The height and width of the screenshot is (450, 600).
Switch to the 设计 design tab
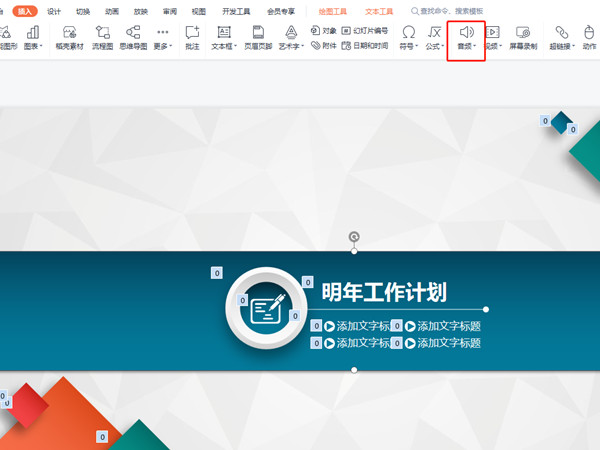coord(54,11)
